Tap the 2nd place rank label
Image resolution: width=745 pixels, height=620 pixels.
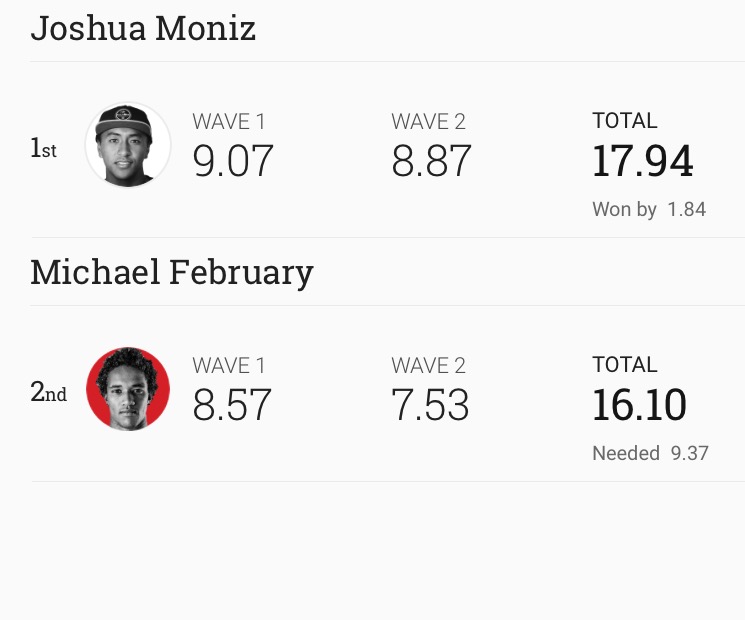pos(48,392)
